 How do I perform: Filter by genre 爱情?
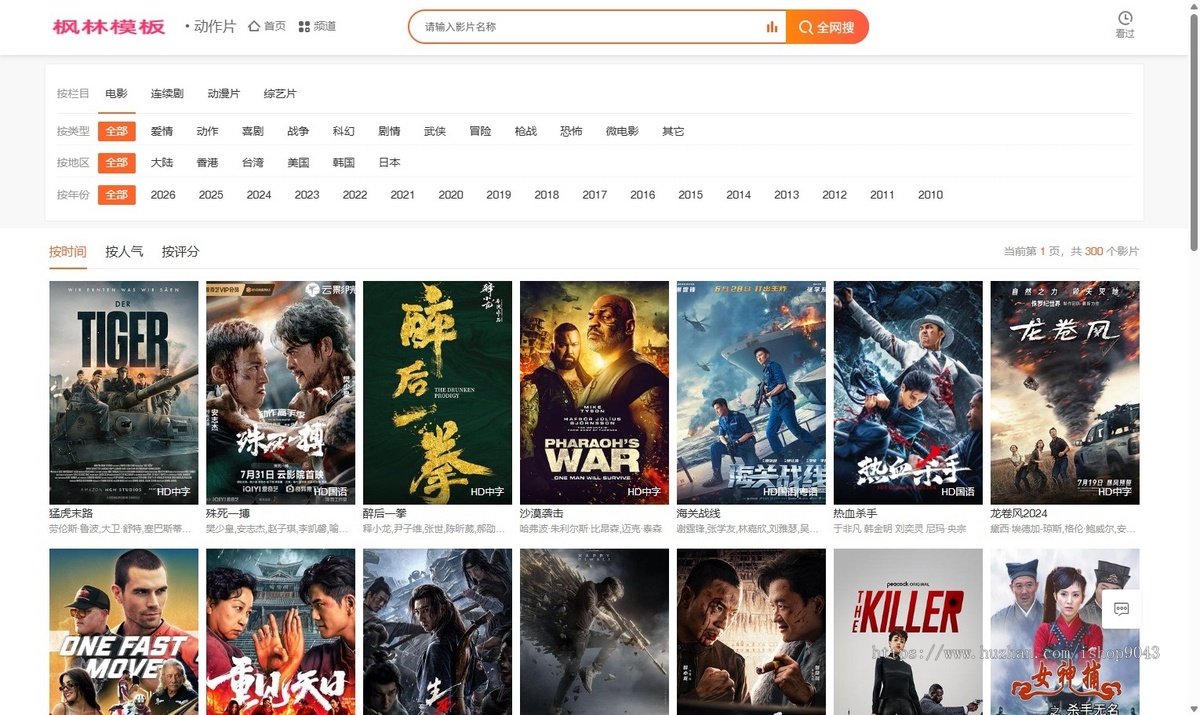(x=162, y=131)
